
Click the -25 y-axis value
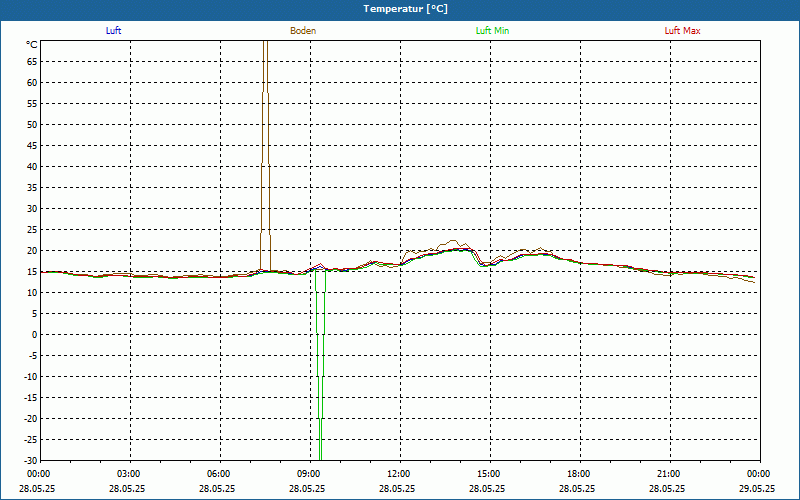pos(31,440)
